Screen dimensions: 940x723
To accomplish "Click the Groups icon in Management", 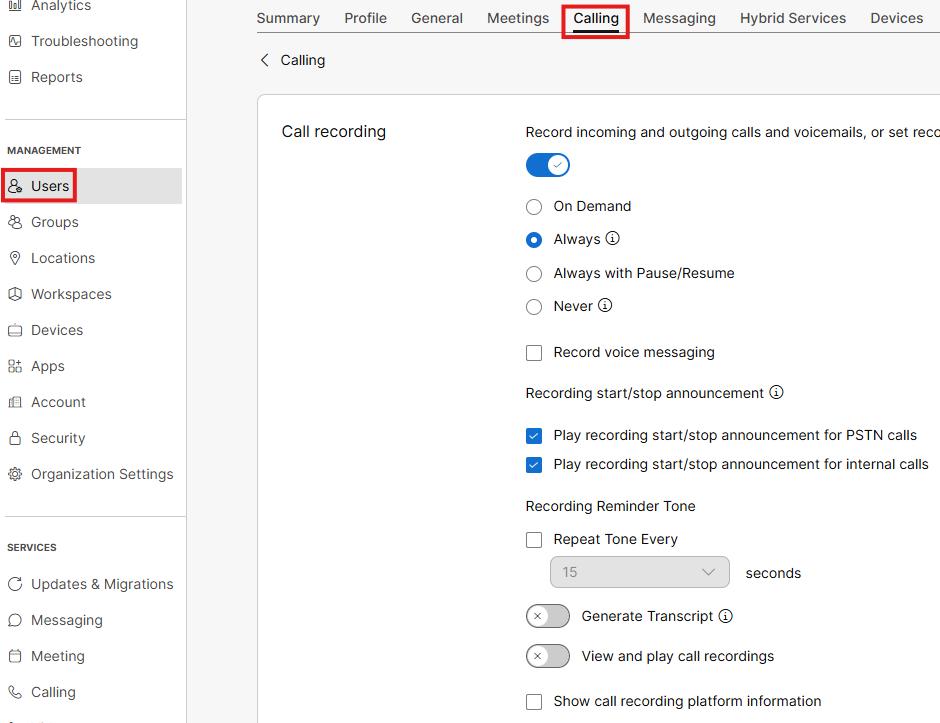I will [15, 222].
